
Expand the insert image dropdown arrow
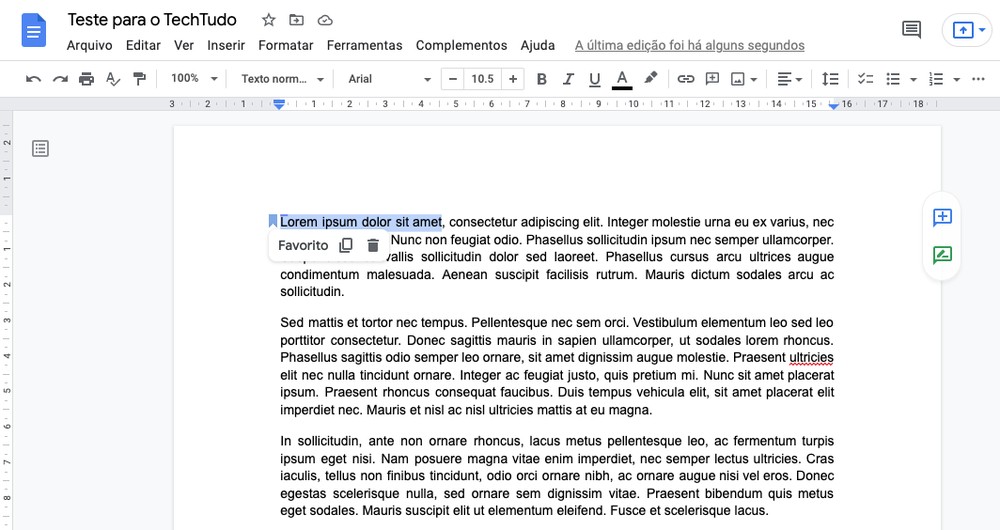pyautogui.click(x=754, y=80)
